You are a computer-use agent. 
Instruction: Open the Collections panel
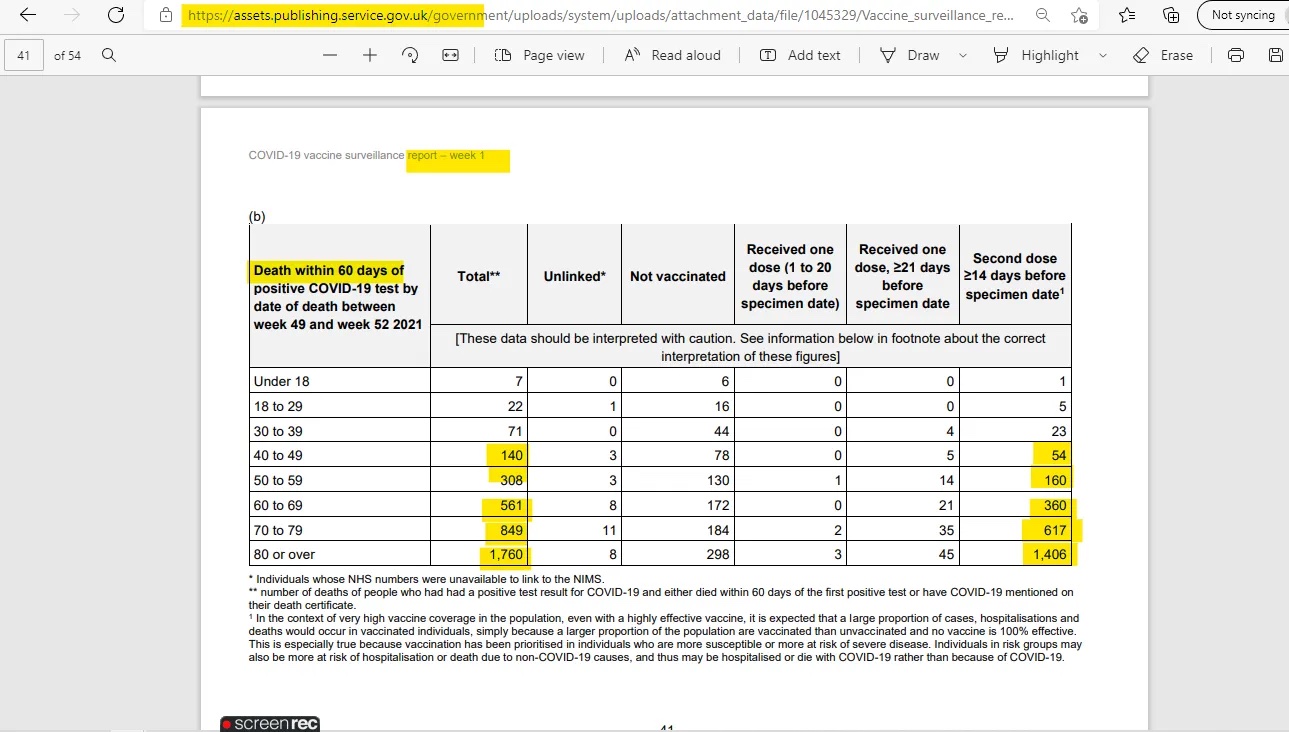(x=1171, y=15)
